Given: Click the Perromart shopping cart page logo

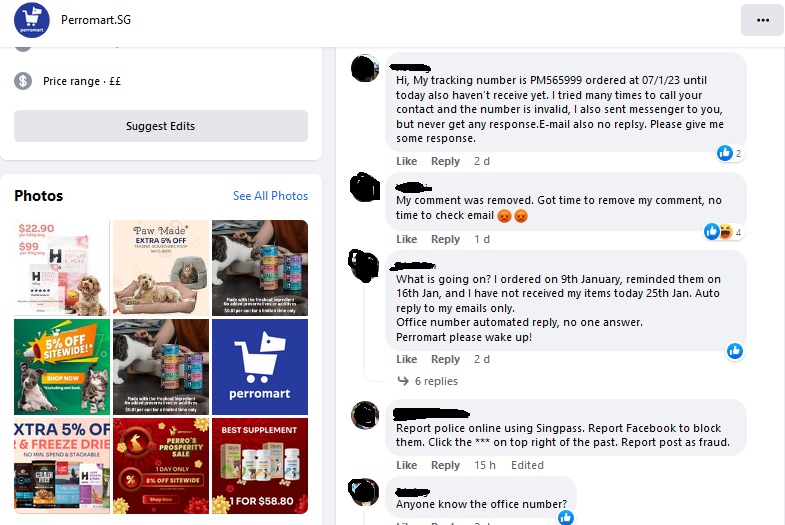Looking at the screenshot, I should click(32, 20).
